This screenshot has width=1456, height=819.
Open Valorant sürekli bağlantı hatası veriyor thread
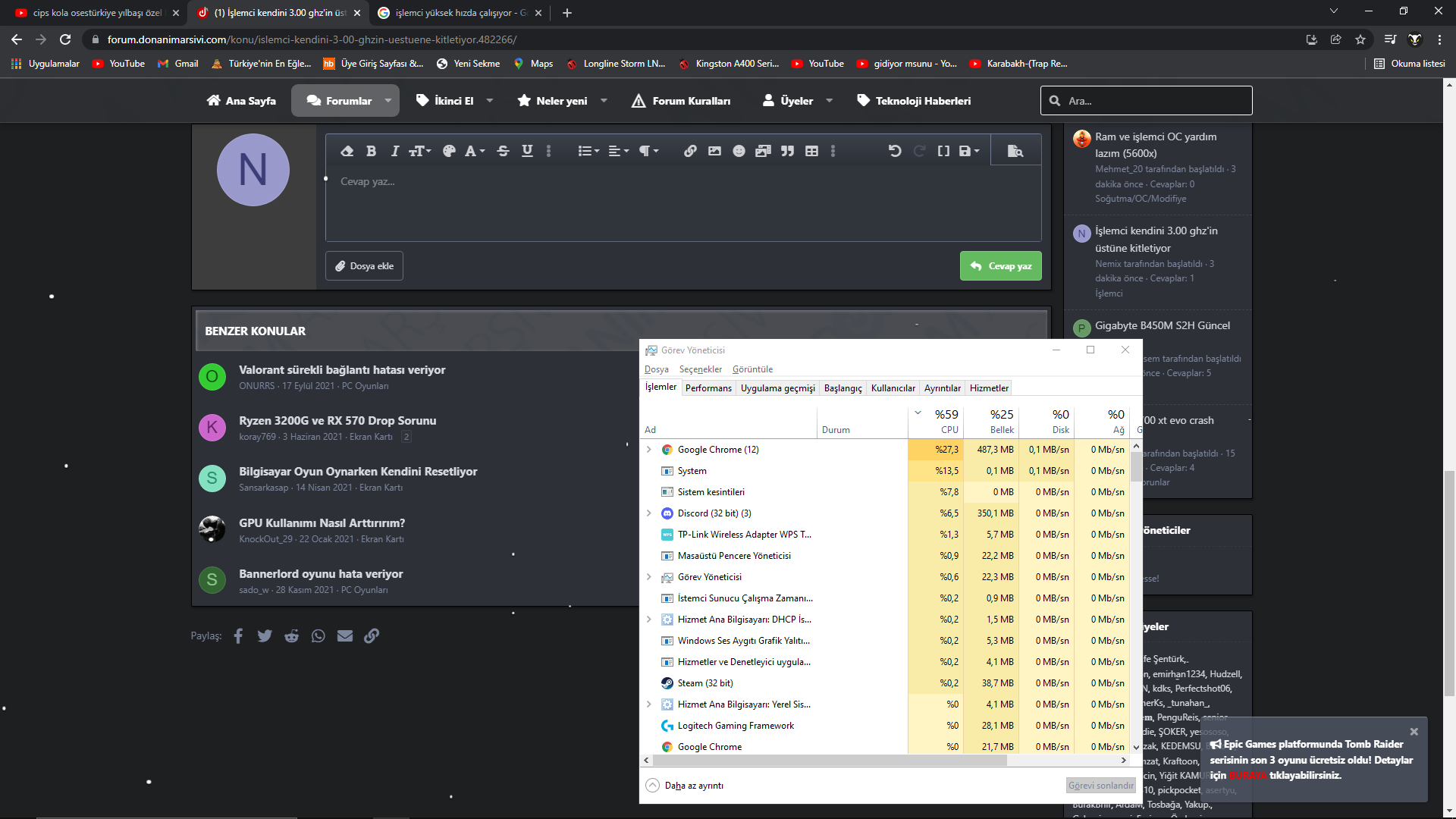click(342, 370)
